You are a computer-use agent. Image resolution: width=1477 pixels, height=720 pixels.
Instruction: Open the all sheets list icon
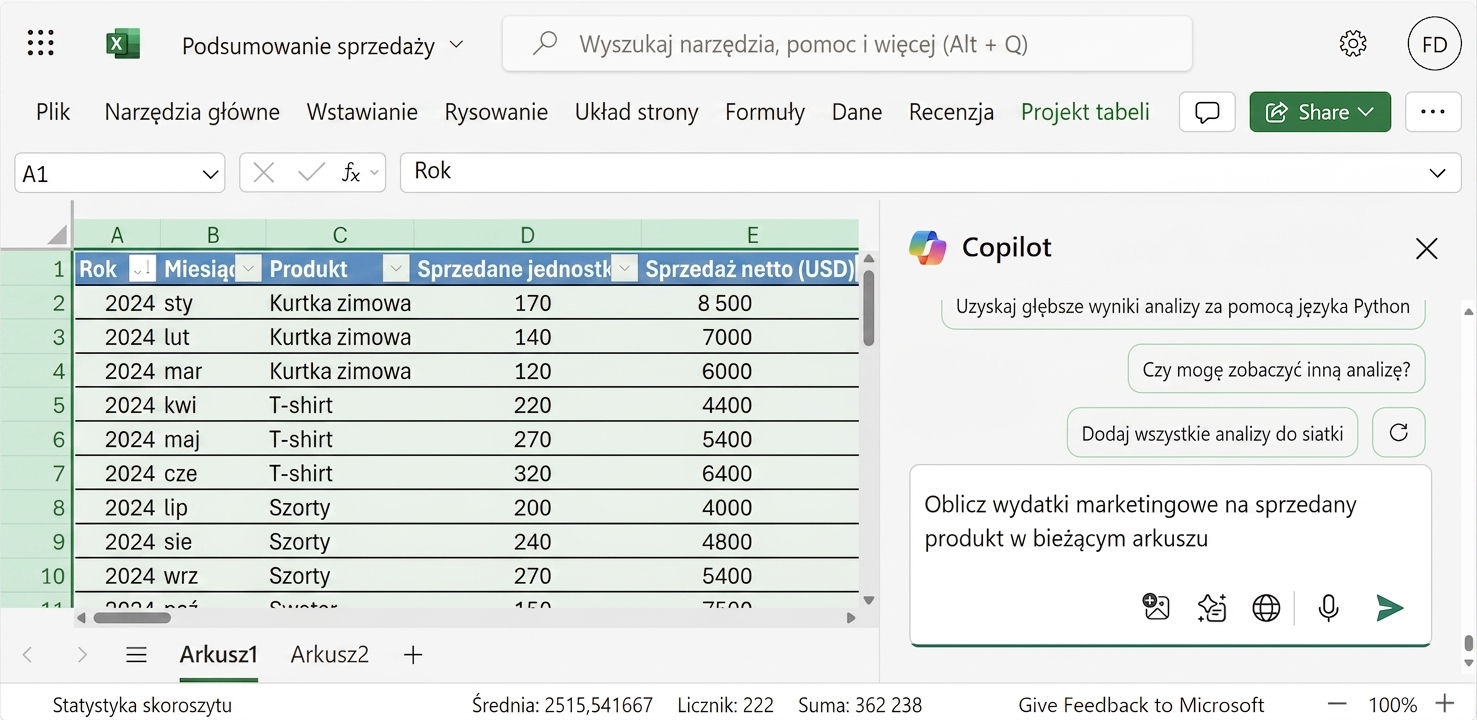137,655
